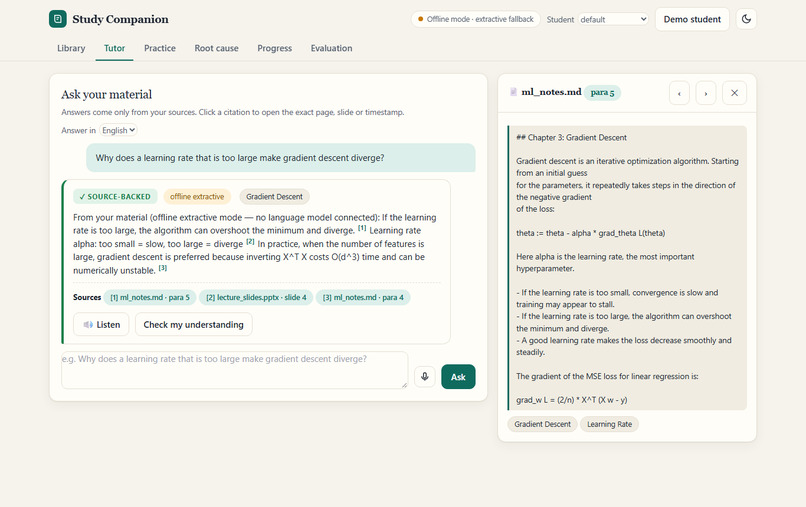Viewport: 806px width, 507px height.
Task: Click the Learning Rate tag
Action: tap(610, 424)
